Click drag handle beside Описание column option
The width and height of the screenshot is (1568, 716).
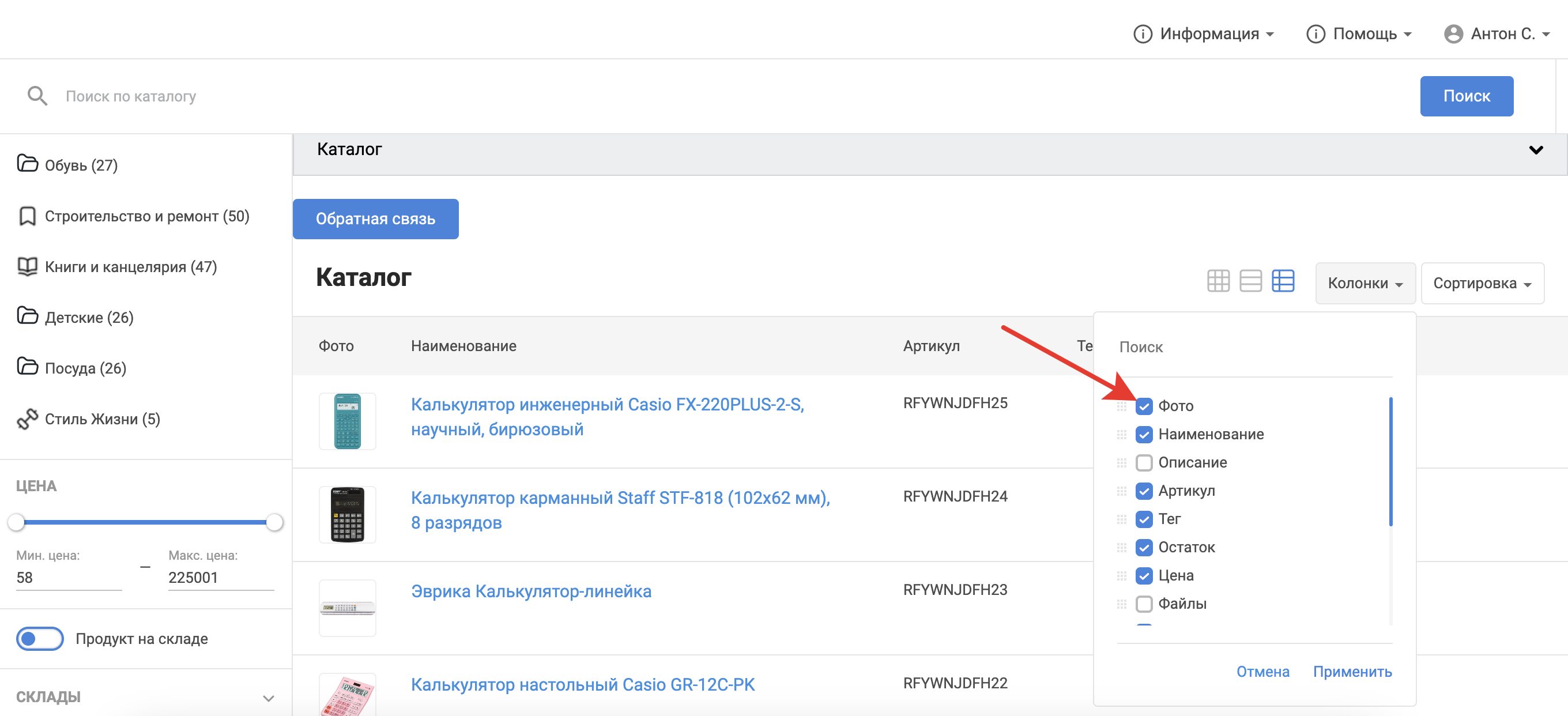coord(1121,463)
